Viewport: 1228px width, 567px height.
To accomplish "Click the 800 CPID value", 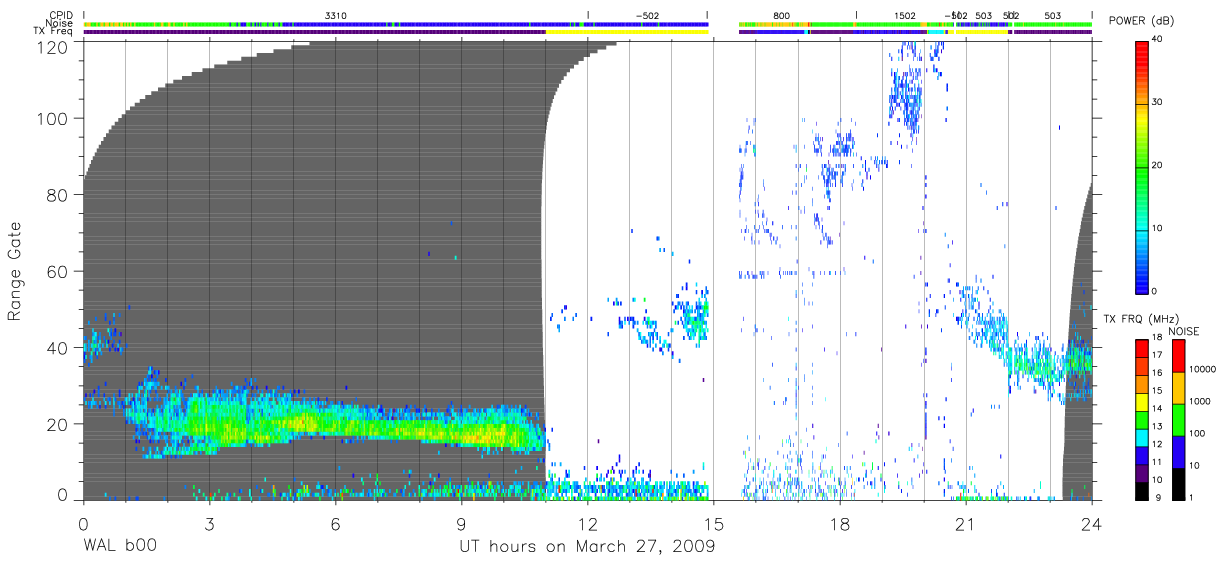I will (x=782, y=15).
